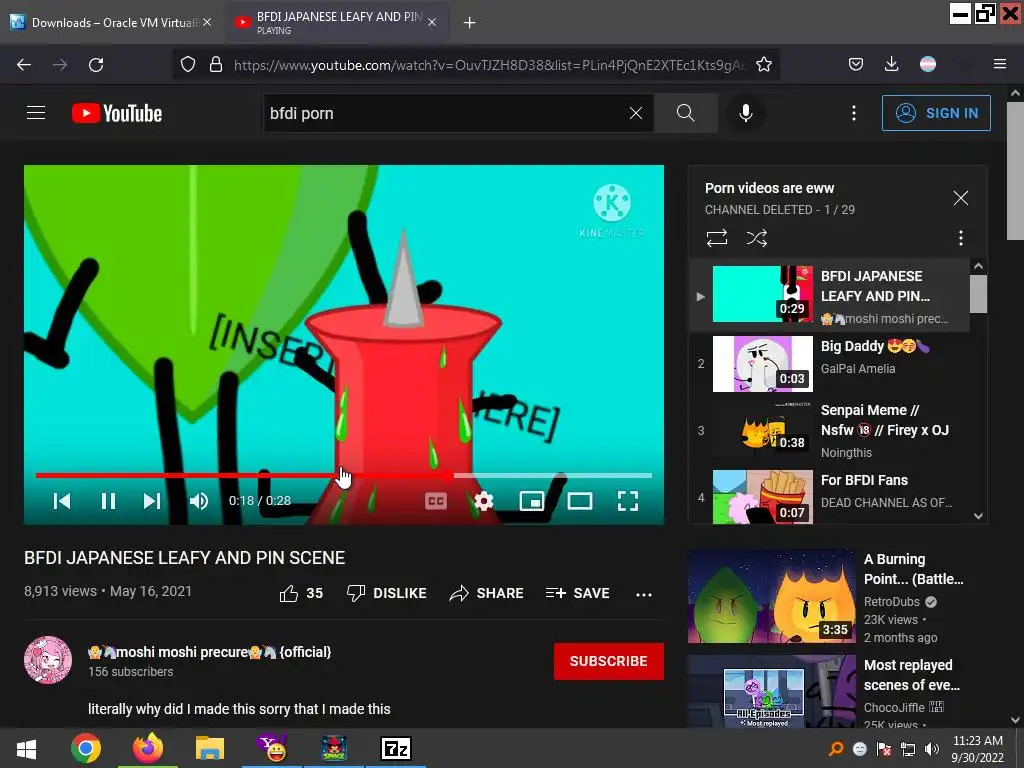Seek on the red video progress bar

[x=344, y=475]
